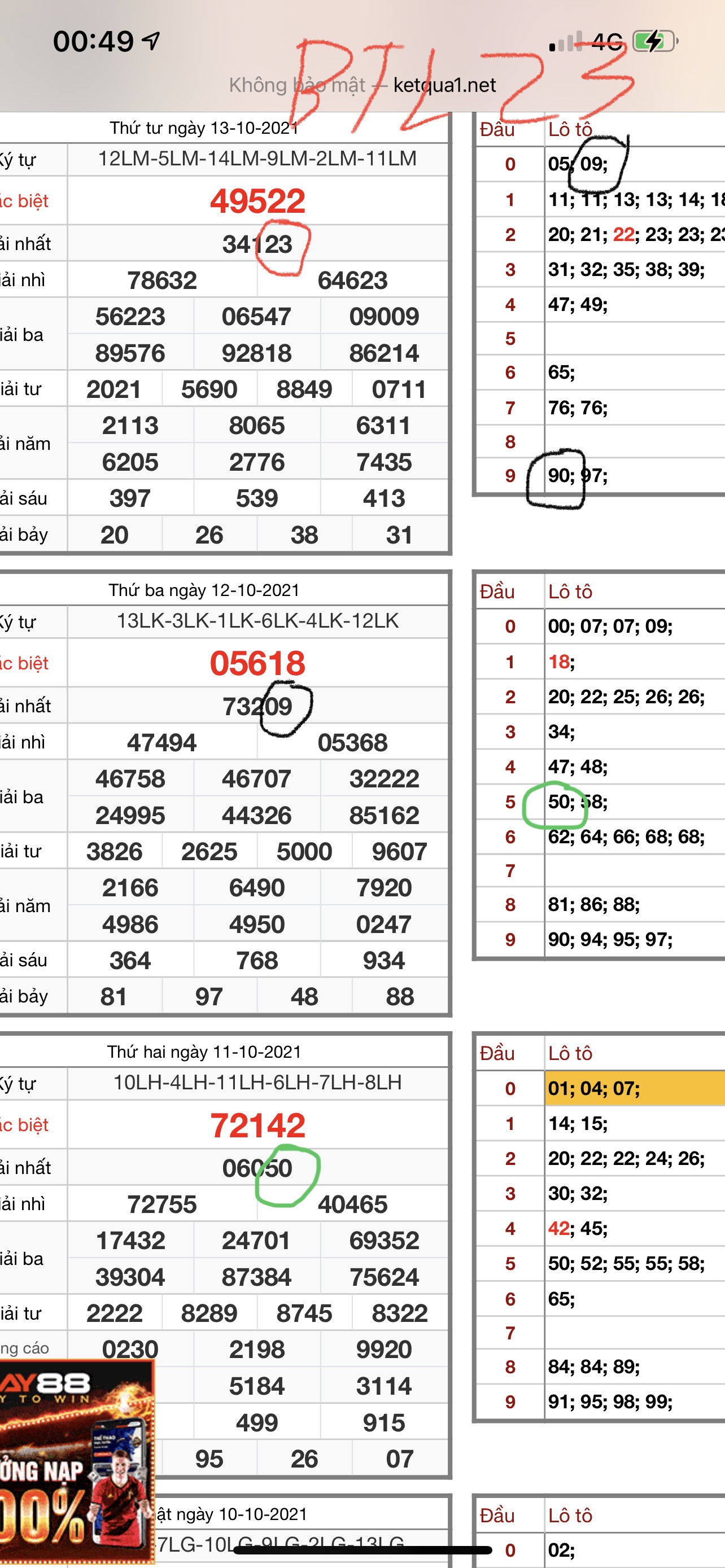Select second prize number 40465

point(352,1204)
